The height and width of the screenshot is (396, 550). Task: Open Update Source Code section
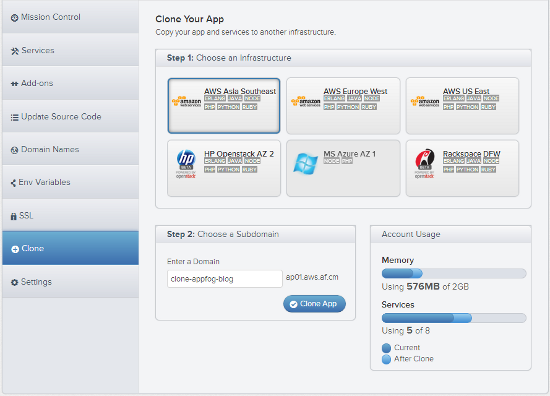(x=71, y=116)
